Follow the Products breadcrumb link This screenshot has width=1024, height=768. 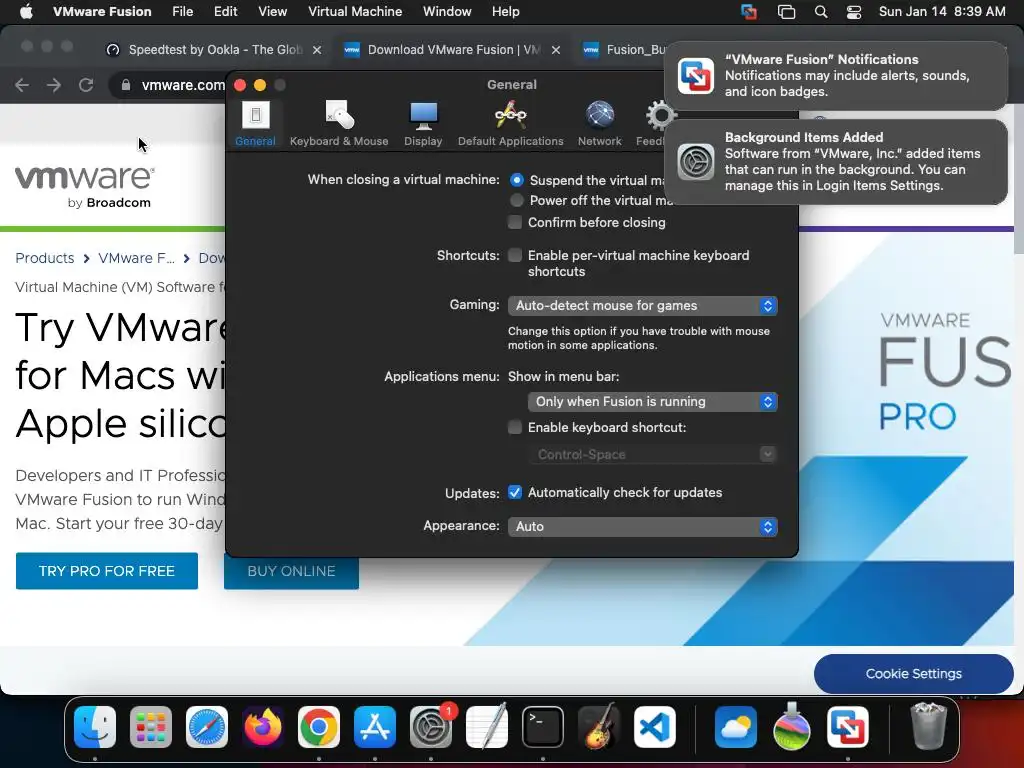click(x=45, y=258)
